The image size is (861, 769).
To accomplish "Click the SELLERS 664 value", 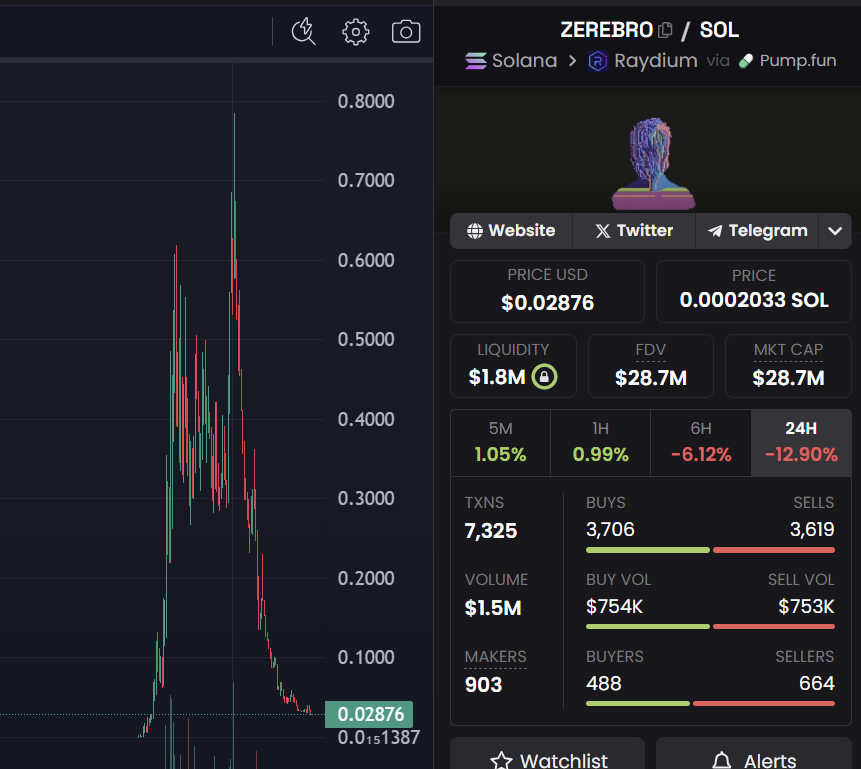I will (x=817, y=683).
